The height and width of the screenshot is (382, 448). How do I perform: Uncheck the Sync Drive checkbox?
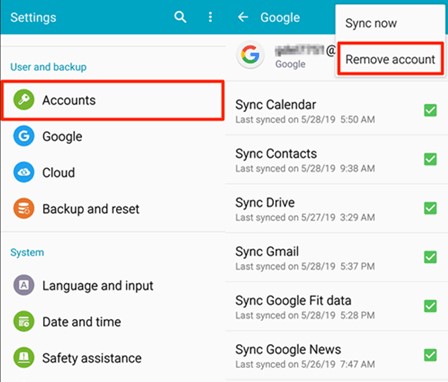pos(430,208)
